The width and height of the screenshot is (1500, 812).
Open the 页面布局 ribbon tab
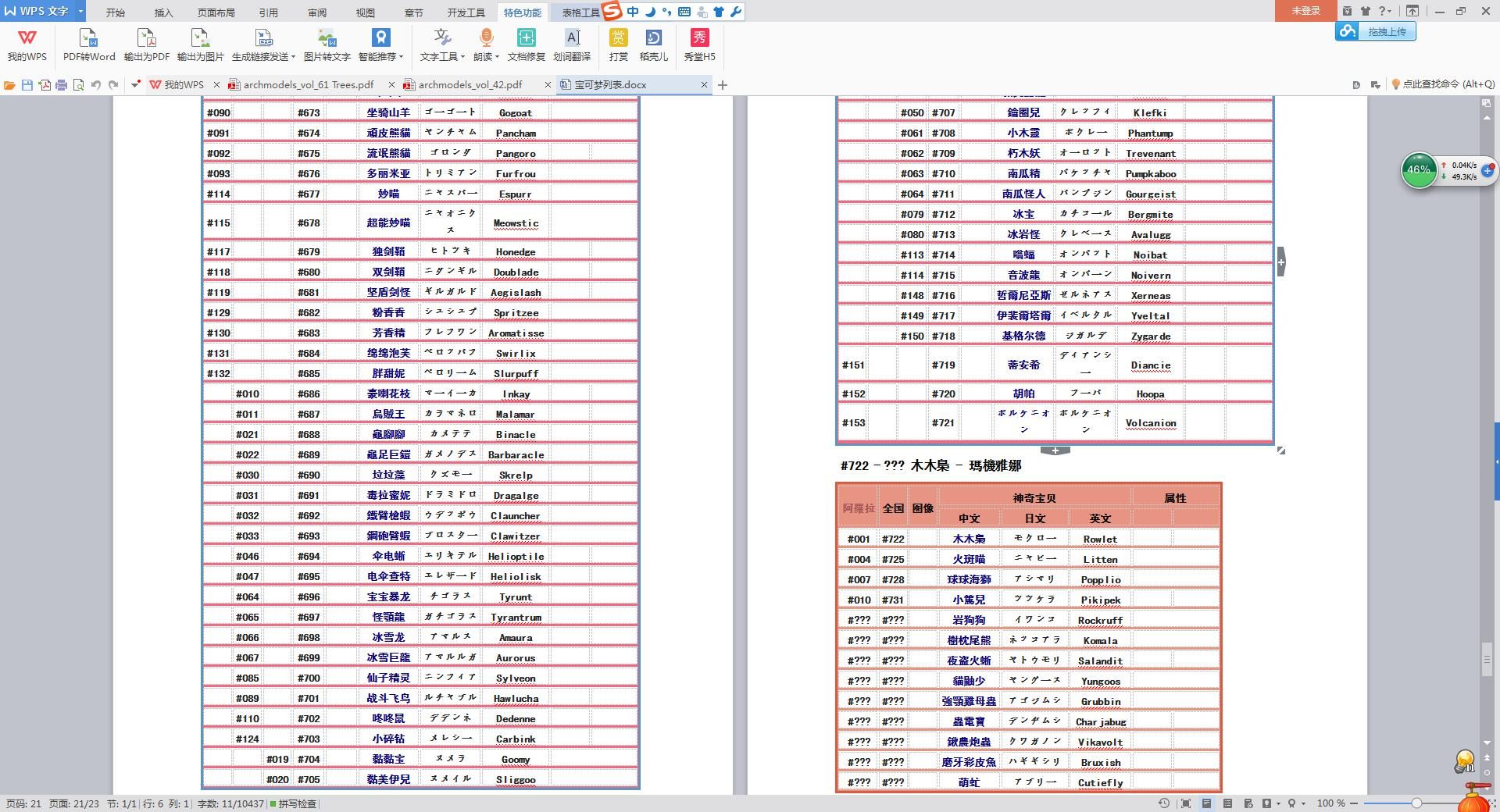(216, 12)
